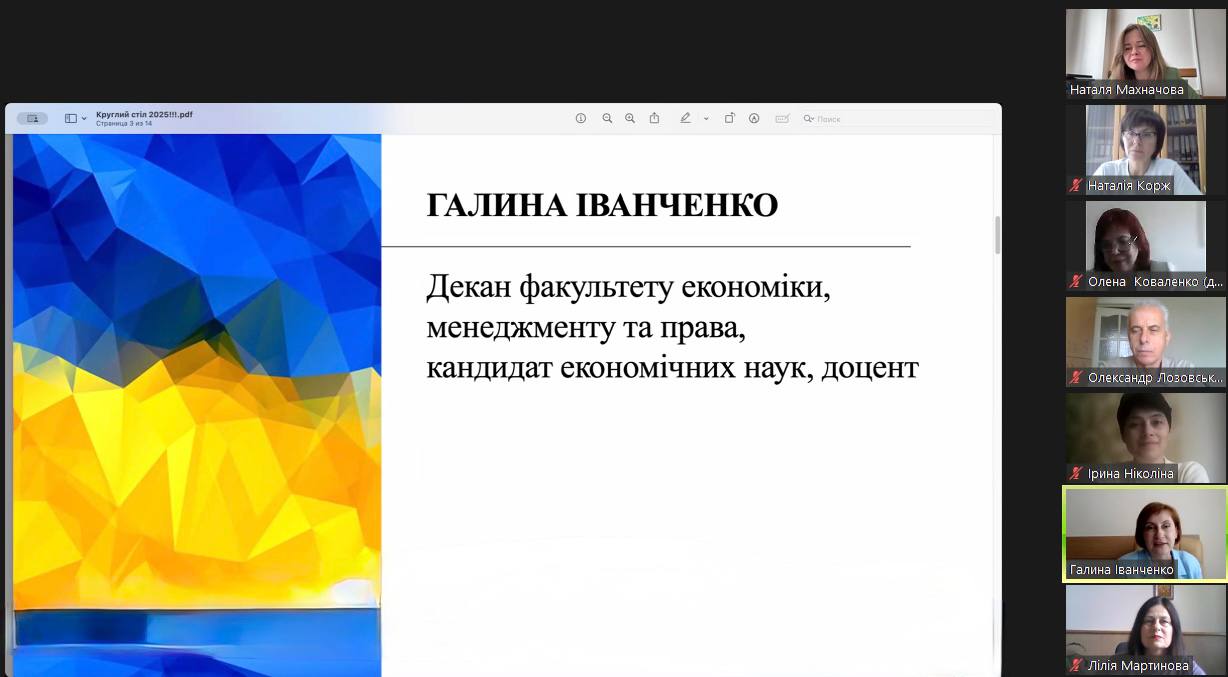The width and height of the screenshot is (1228, 677).
Task: Expand the sidebar view options chevron
Action: [84, 119]
